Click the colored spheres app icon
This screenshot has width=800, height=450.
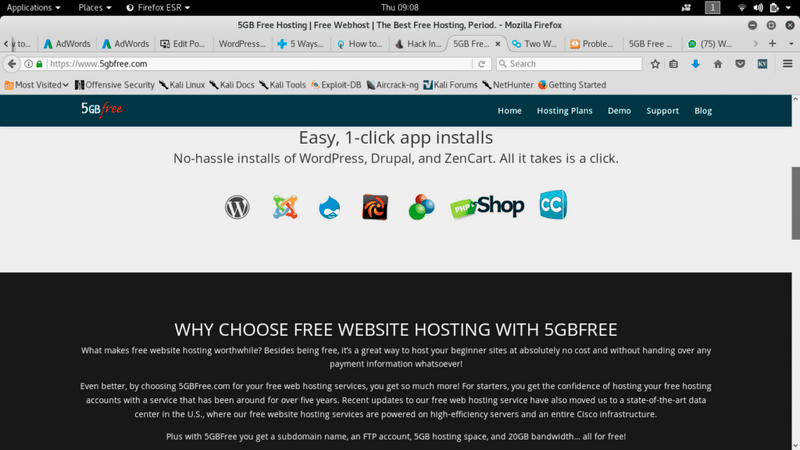pyautogui.click(x=421, y=207)
